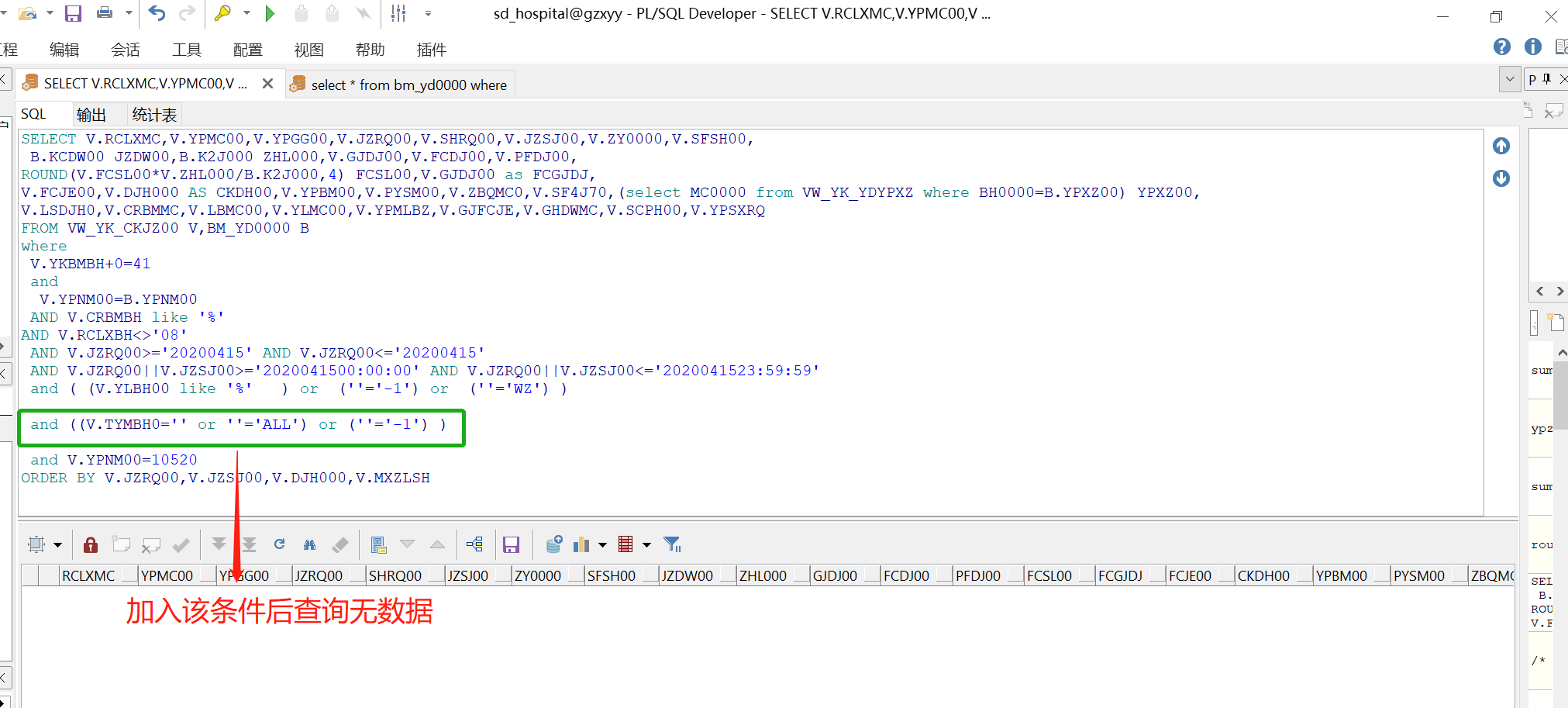Select the SQL tab
This screenshot has height=708, width=1568.
tap(33, 114)
